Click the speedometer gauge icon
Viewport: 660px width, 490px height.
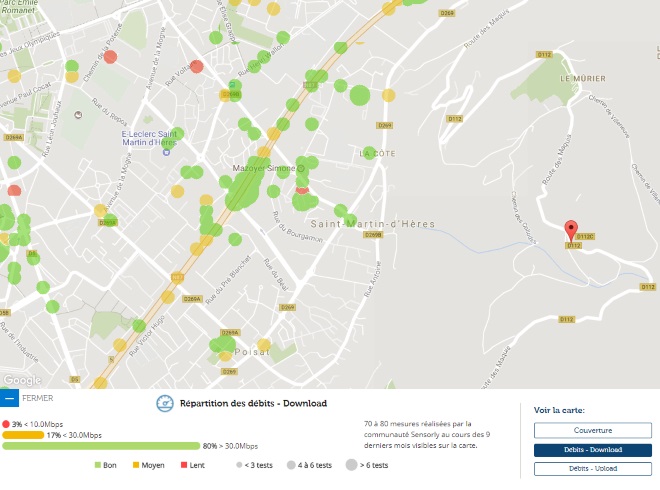(x=165, y=403)
